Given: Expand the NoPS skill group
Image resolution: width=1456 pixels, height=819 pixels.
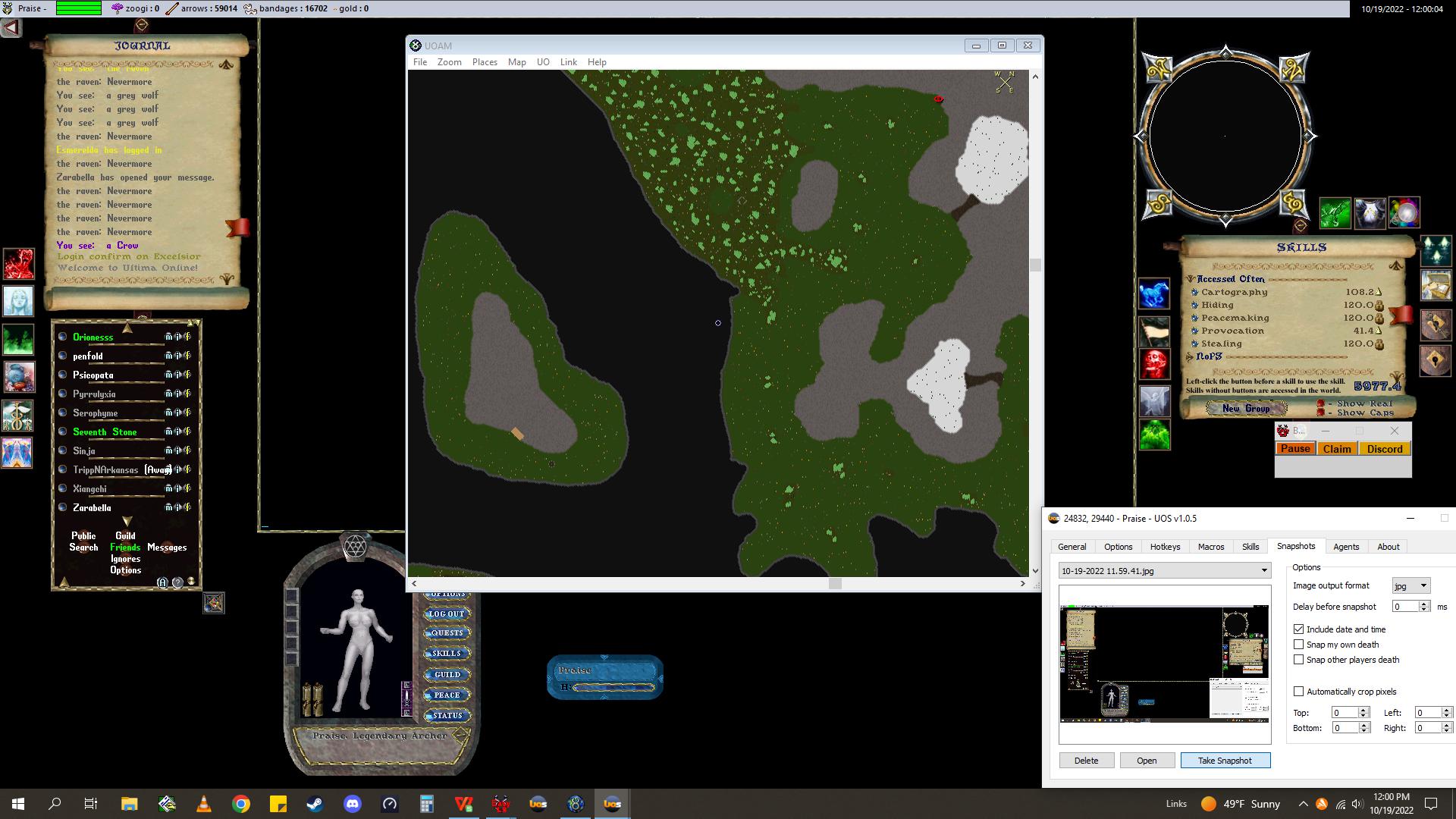Looking at the screenshot, I should (x=1191, y=356).
